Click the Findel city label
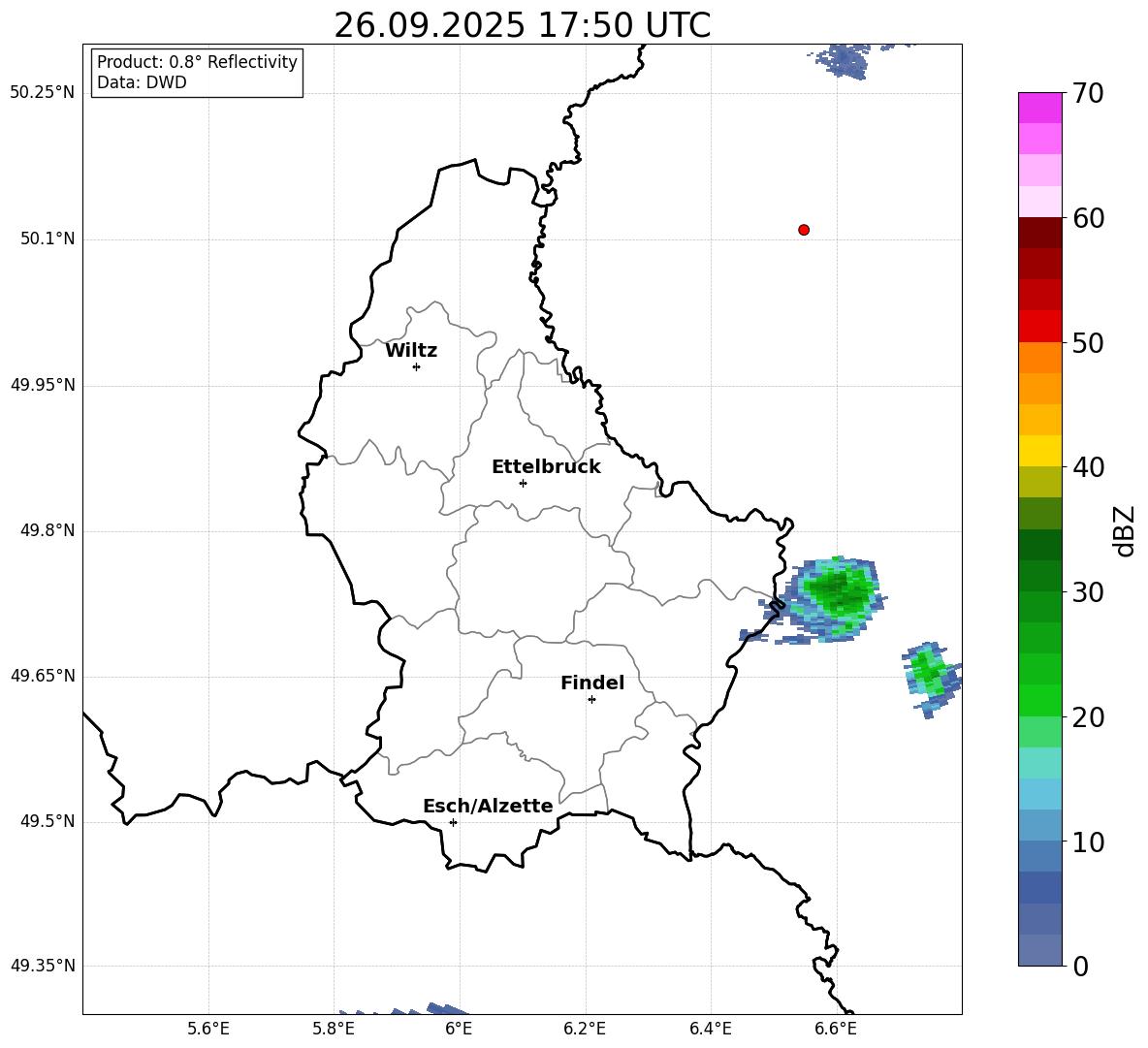1148x1048 pixels. tap(592, 683)
